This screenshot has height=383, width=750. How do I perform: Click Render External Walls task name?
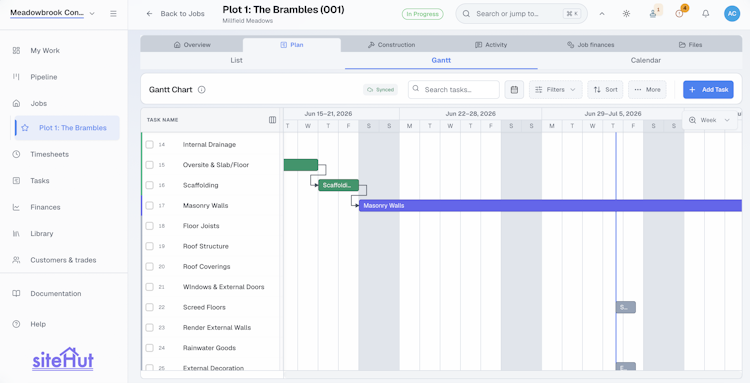(217, 328)
